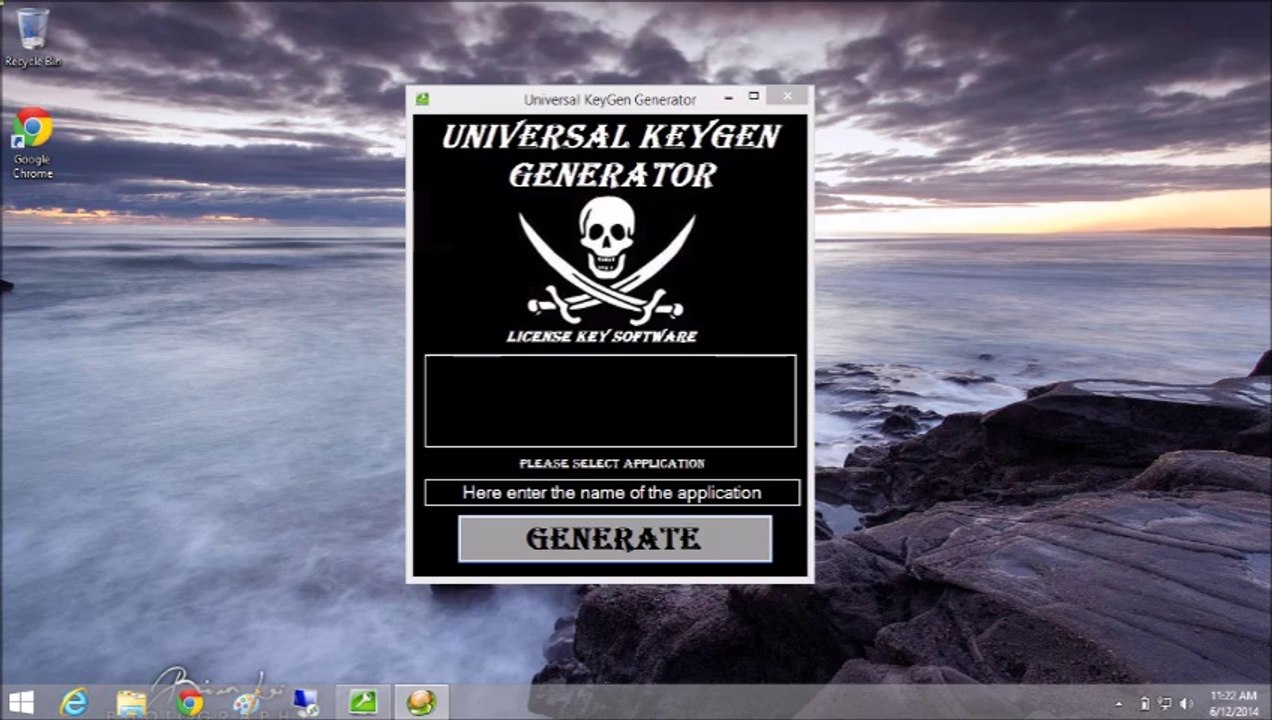Click the 'Universal KeyGen Generator' title text
1272x720 pixels.
610,100
